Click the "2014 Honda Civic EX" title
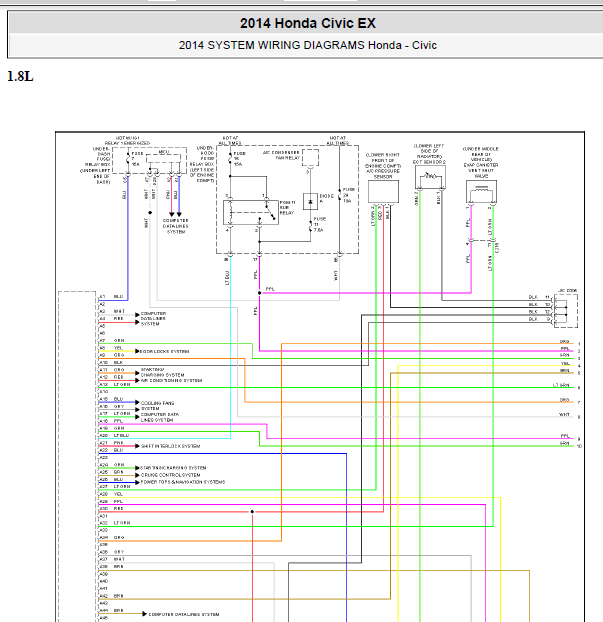 pyautogui.click(x=307, y=23)
